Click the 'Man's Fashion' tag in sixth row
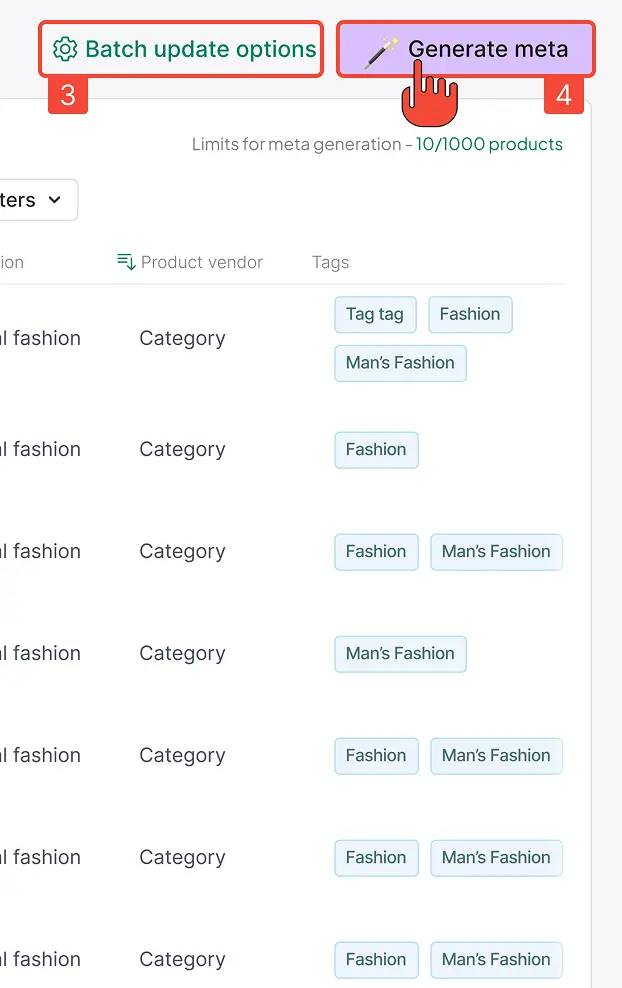This screenshot has width=622, height=988. click(496, 858)
